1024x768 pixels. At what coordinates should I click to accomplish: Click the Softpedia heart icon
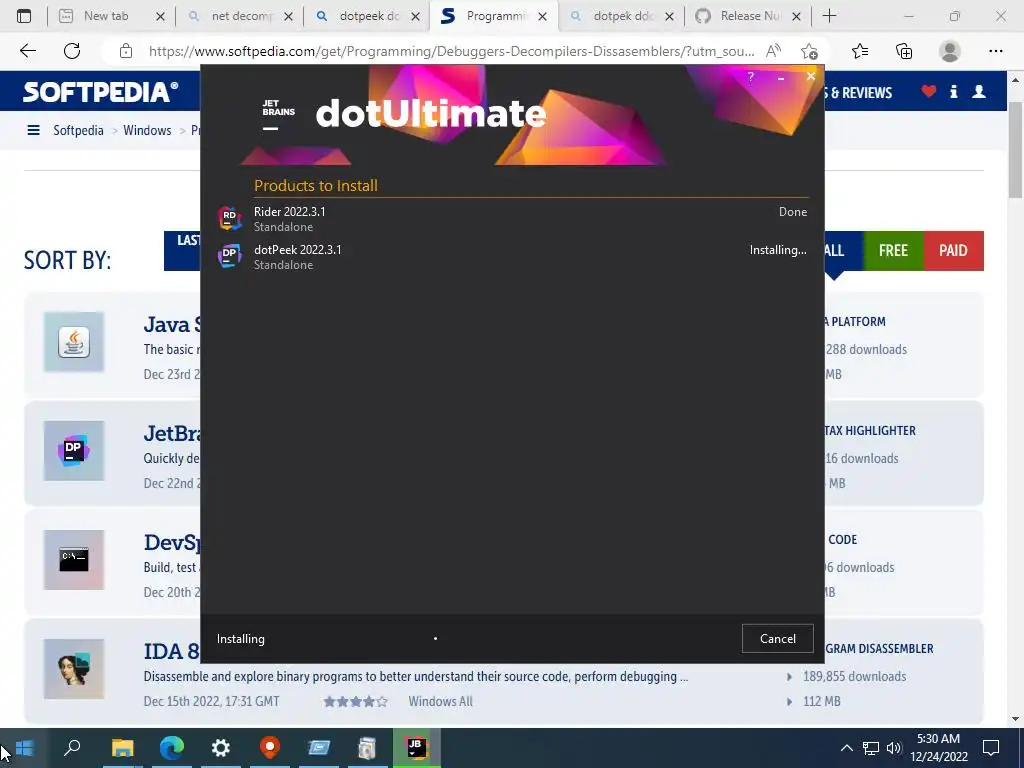pos(929,91)
